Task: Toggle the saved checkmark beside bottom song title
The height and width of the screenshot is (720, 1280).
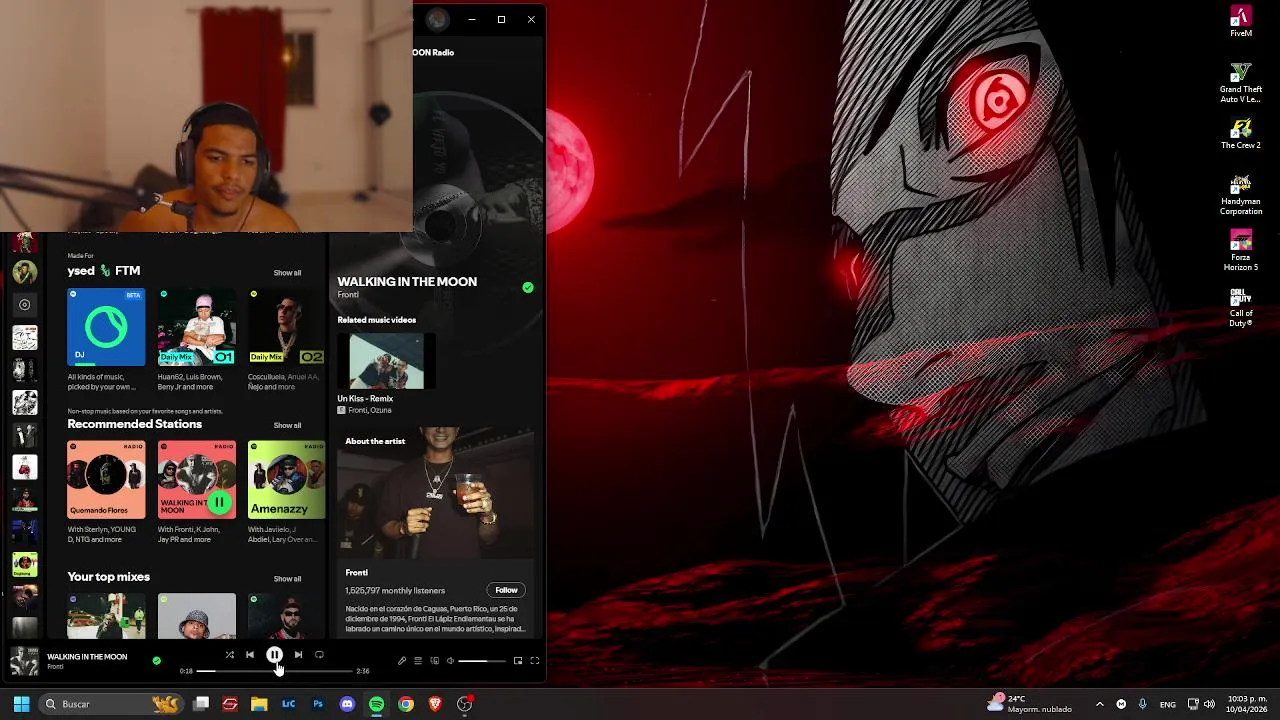Action: pyautogui.click(x=156, y=660)
